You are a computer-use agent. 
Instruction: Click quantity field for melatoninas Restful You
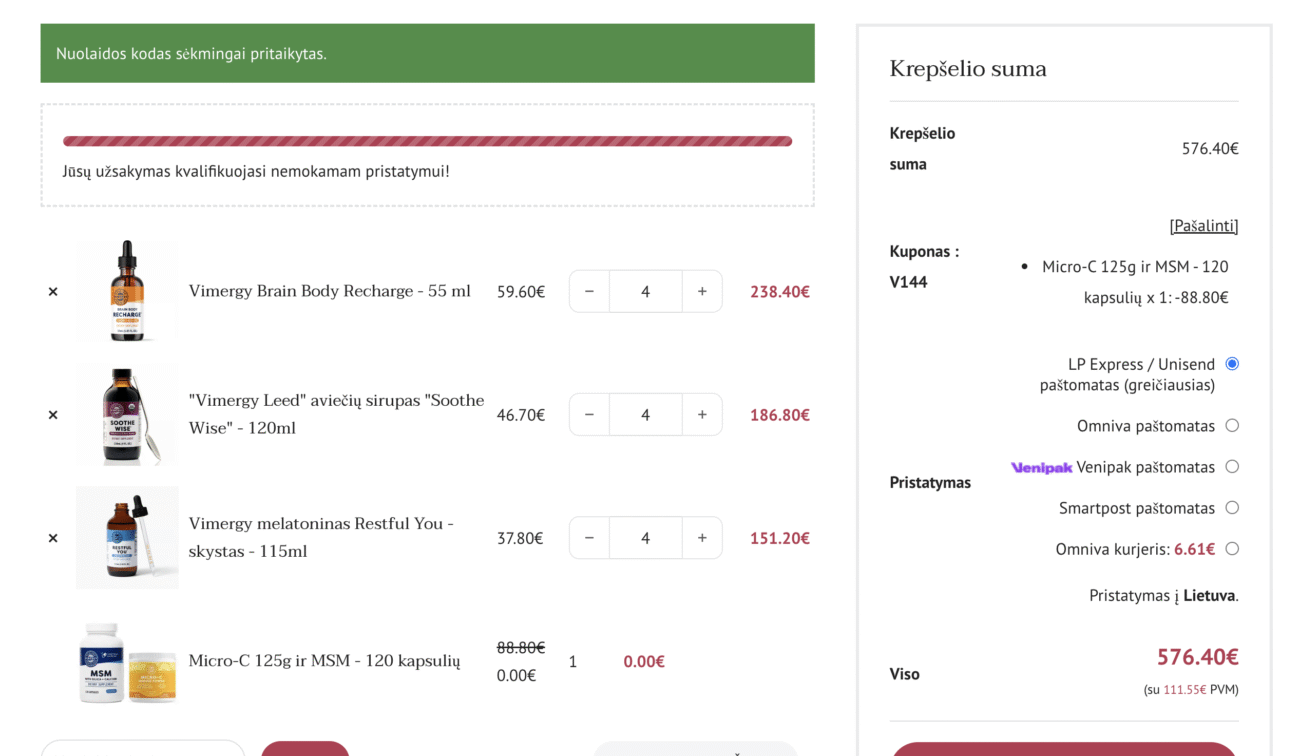(x=646, y=537)
